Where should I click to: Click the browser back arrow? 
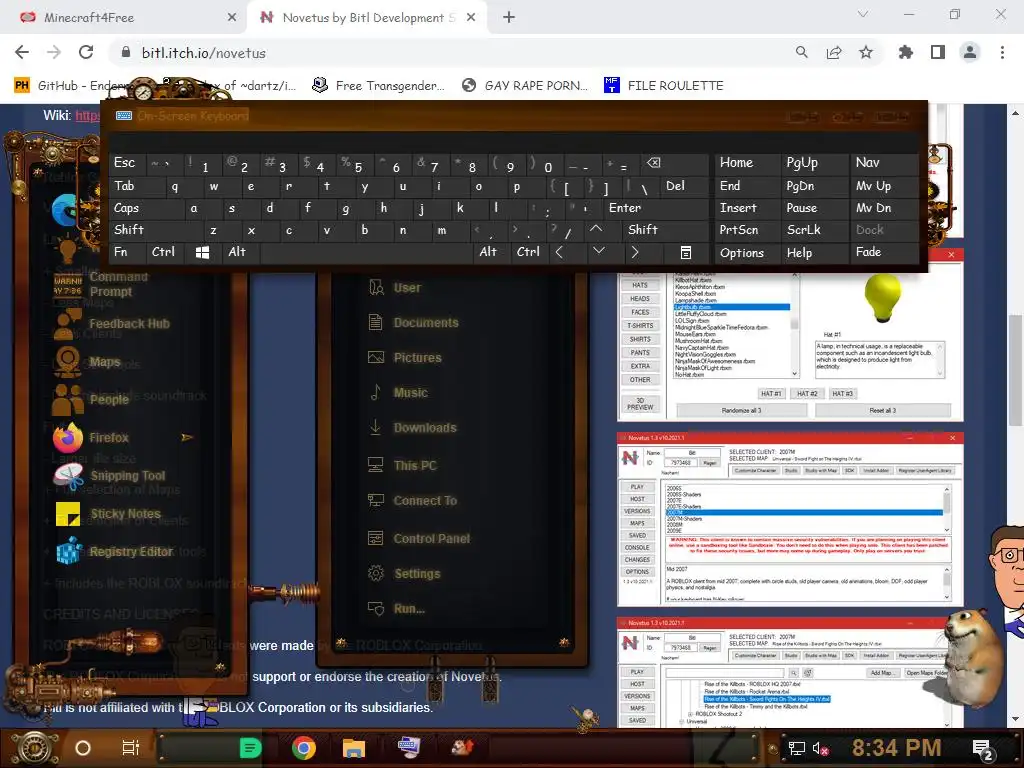[22, 52]
